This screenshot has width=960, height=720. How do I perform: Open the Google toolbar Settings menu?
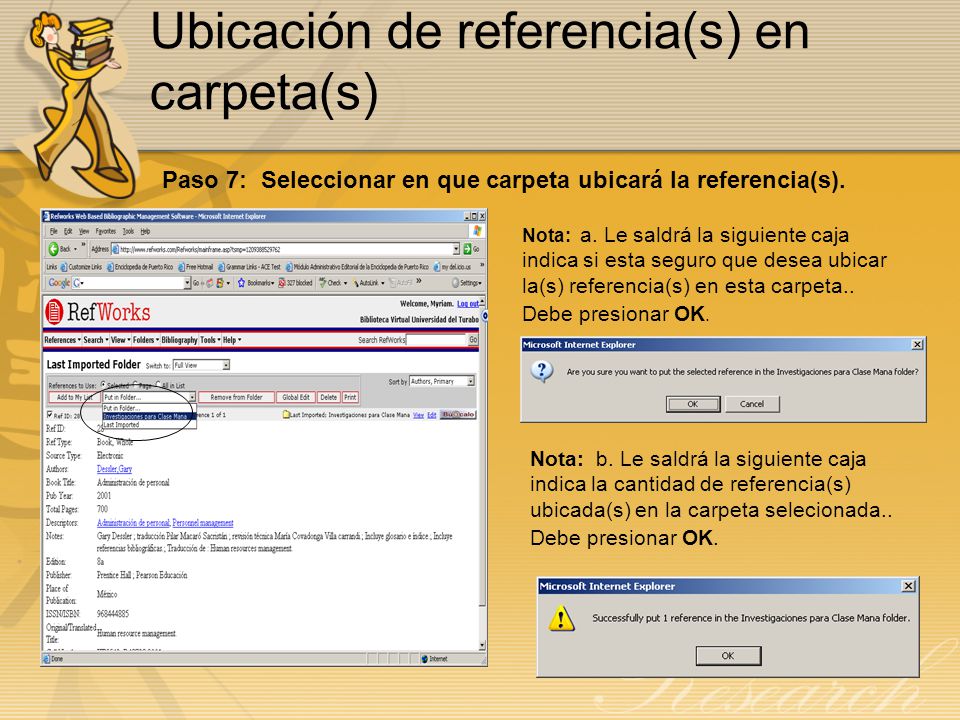click(x=467, y=283)
